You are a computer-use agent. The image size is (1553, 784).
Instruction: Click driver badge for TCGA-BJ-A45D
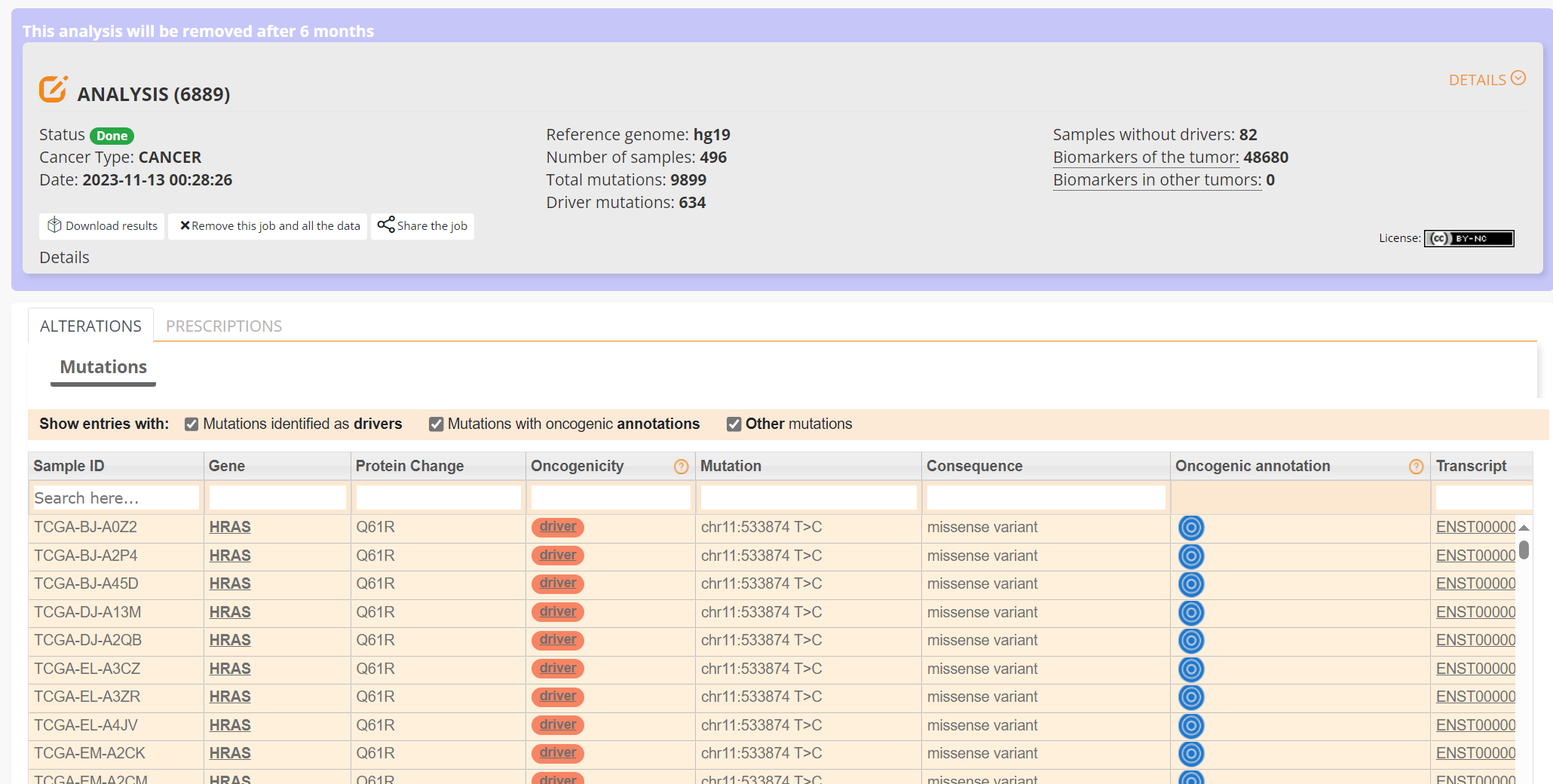(x=558, y=583)
